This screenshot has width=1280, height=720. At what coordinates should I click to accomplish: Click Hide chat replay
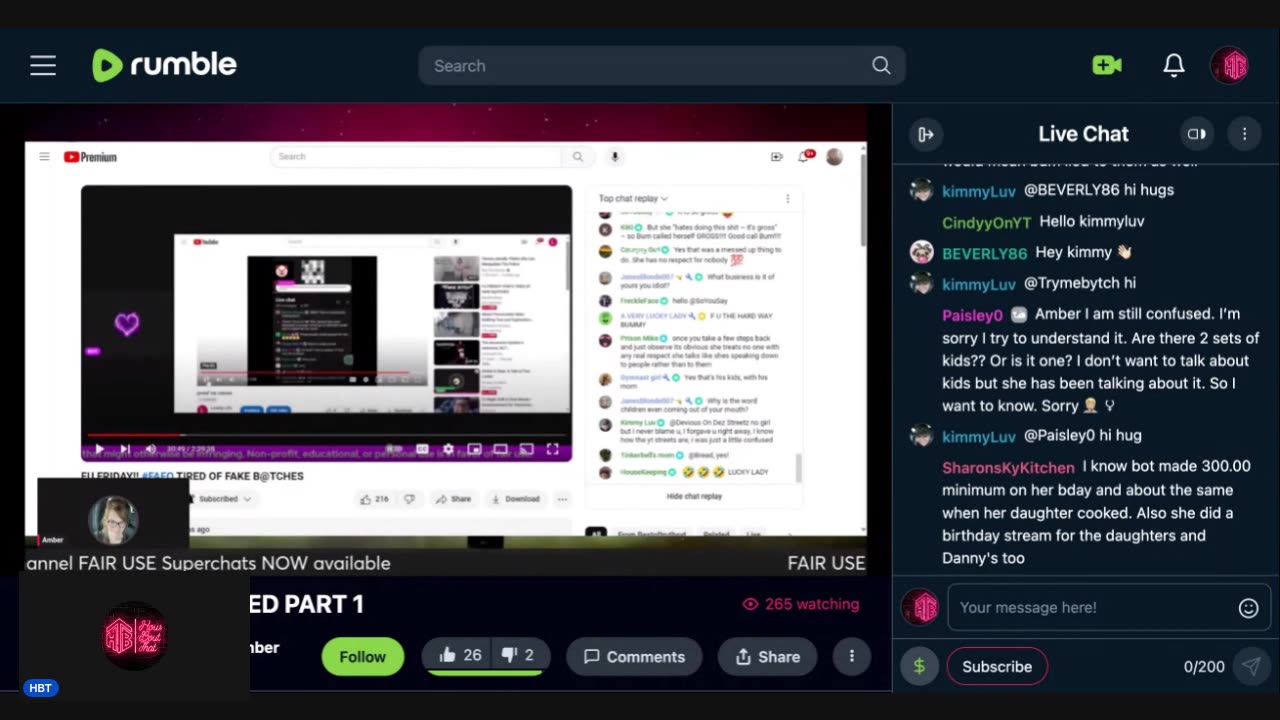pyautogui.click(x=694, y=496)
